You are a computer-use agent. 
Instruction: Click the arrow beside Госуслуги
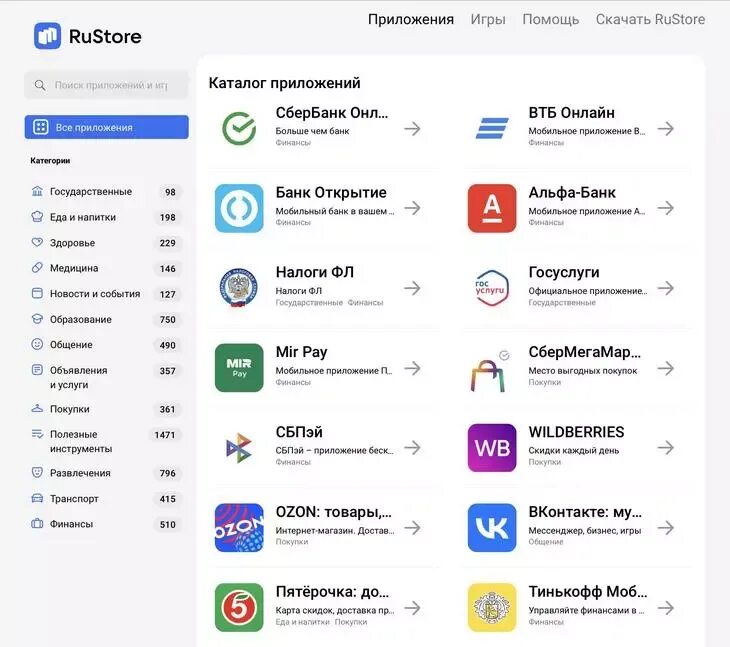[x=666, y=288]
